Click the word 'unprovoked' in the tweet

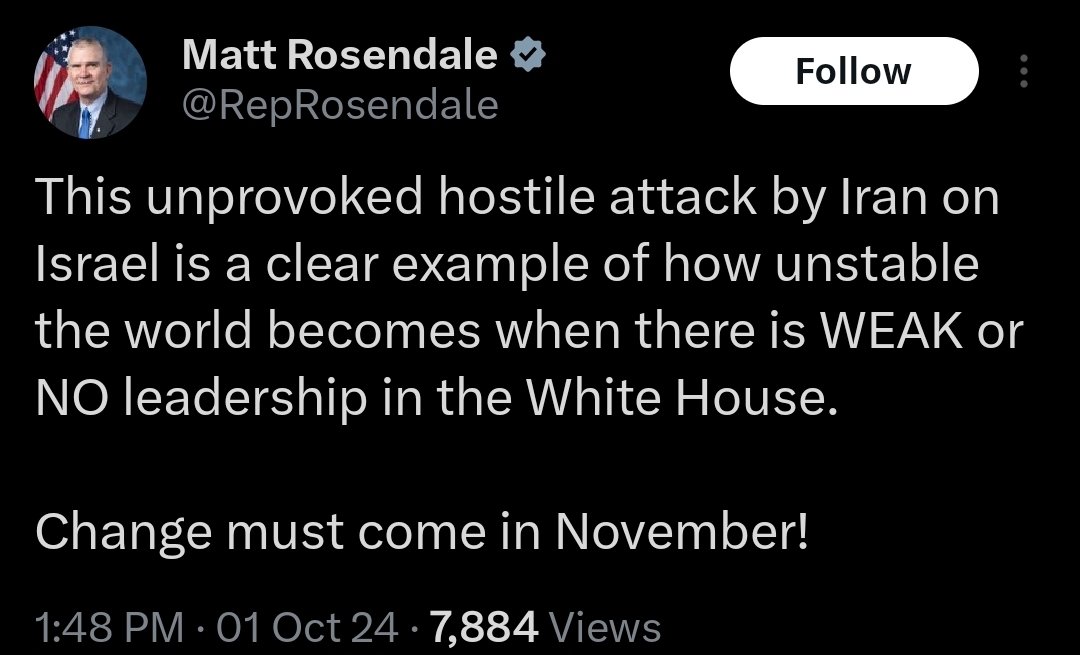click(x=282, y=198)
